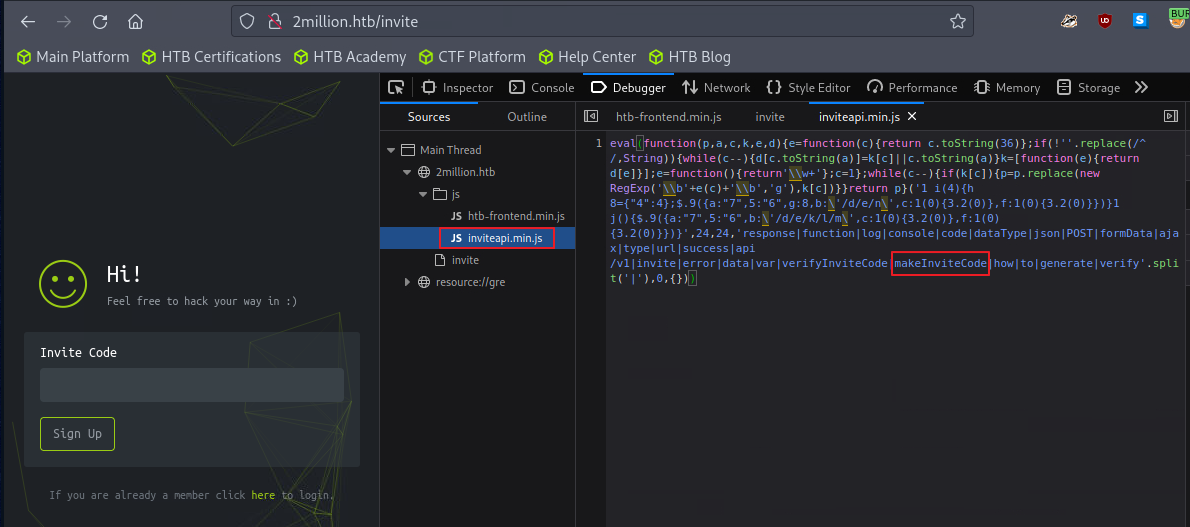
Task: Follow the 'here' login link
Action: [x=263, y=495]
